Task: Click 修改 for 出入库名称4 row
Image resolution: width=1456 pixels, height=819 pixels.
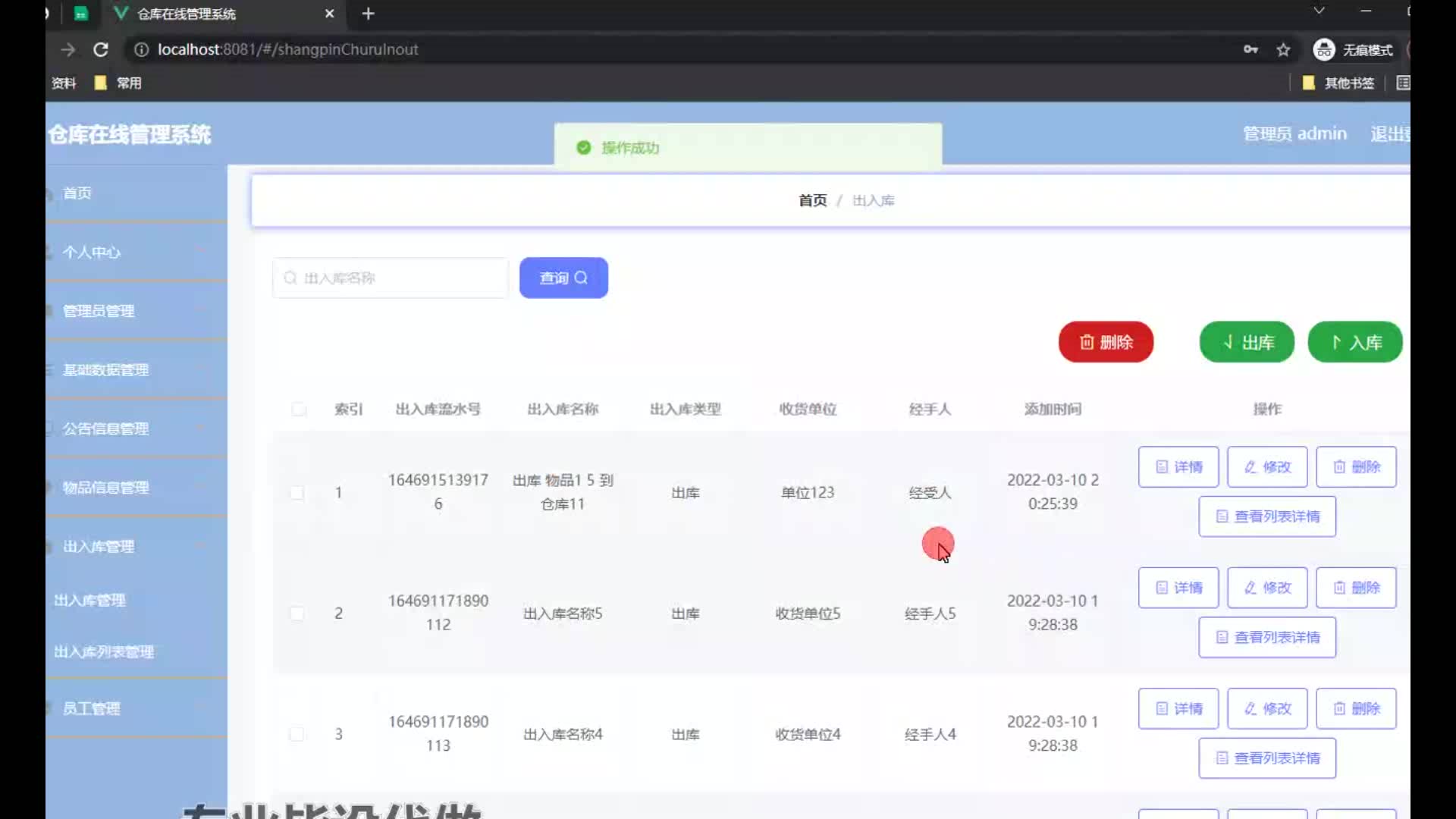Action: (x=1267, y=708)
